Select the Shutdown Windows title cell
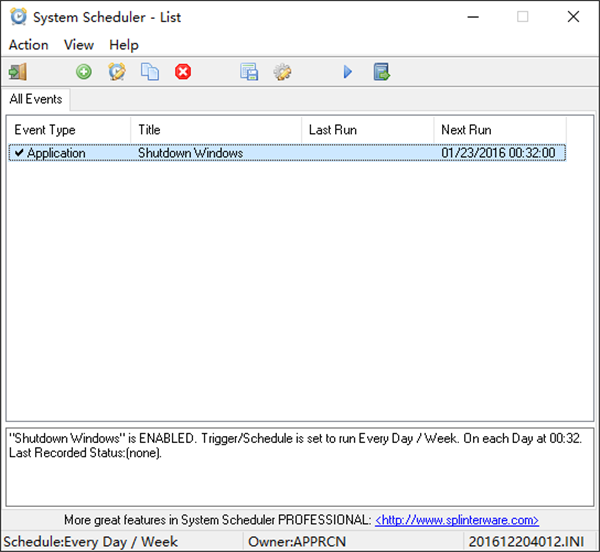This screenshot has height=552, width=600. point(191,153)
